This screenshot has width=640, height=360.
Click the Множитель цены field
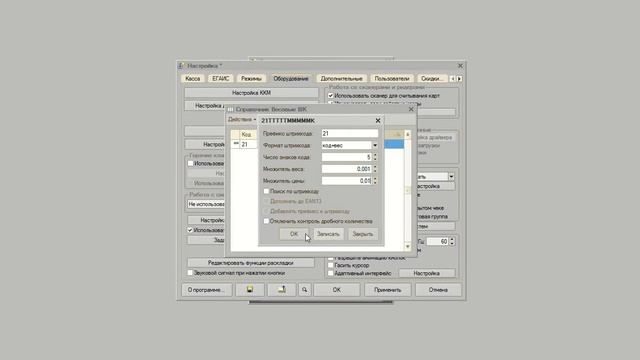[x=347, y=180]
